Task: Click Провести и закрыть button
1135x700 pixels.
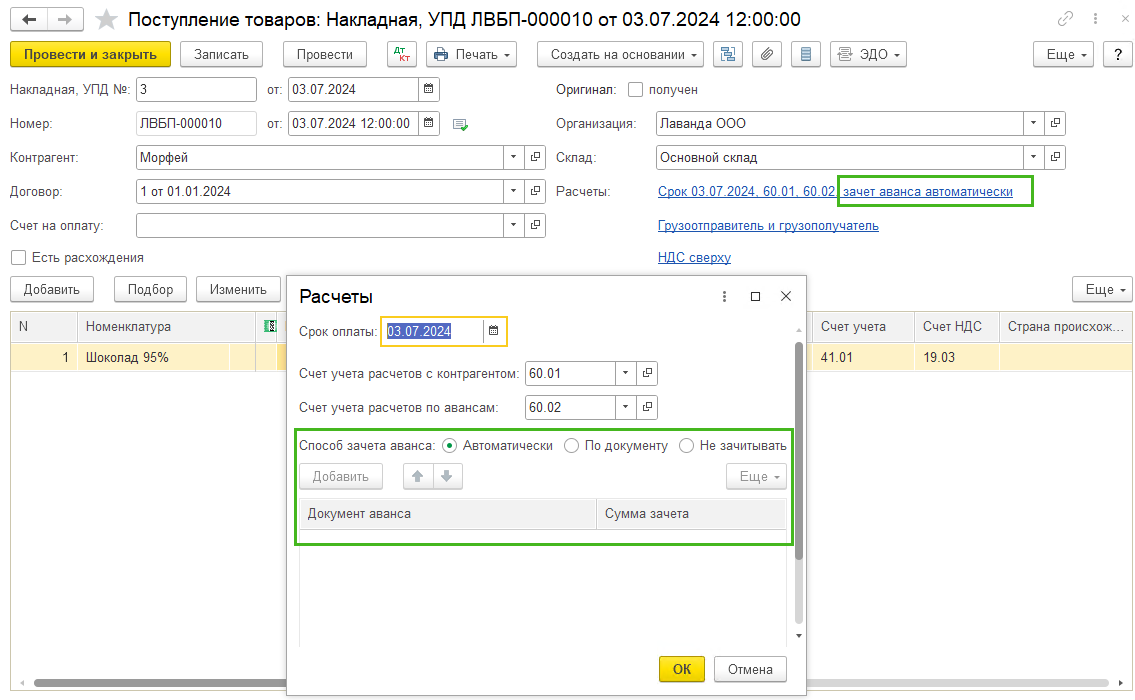Action: 90,54
